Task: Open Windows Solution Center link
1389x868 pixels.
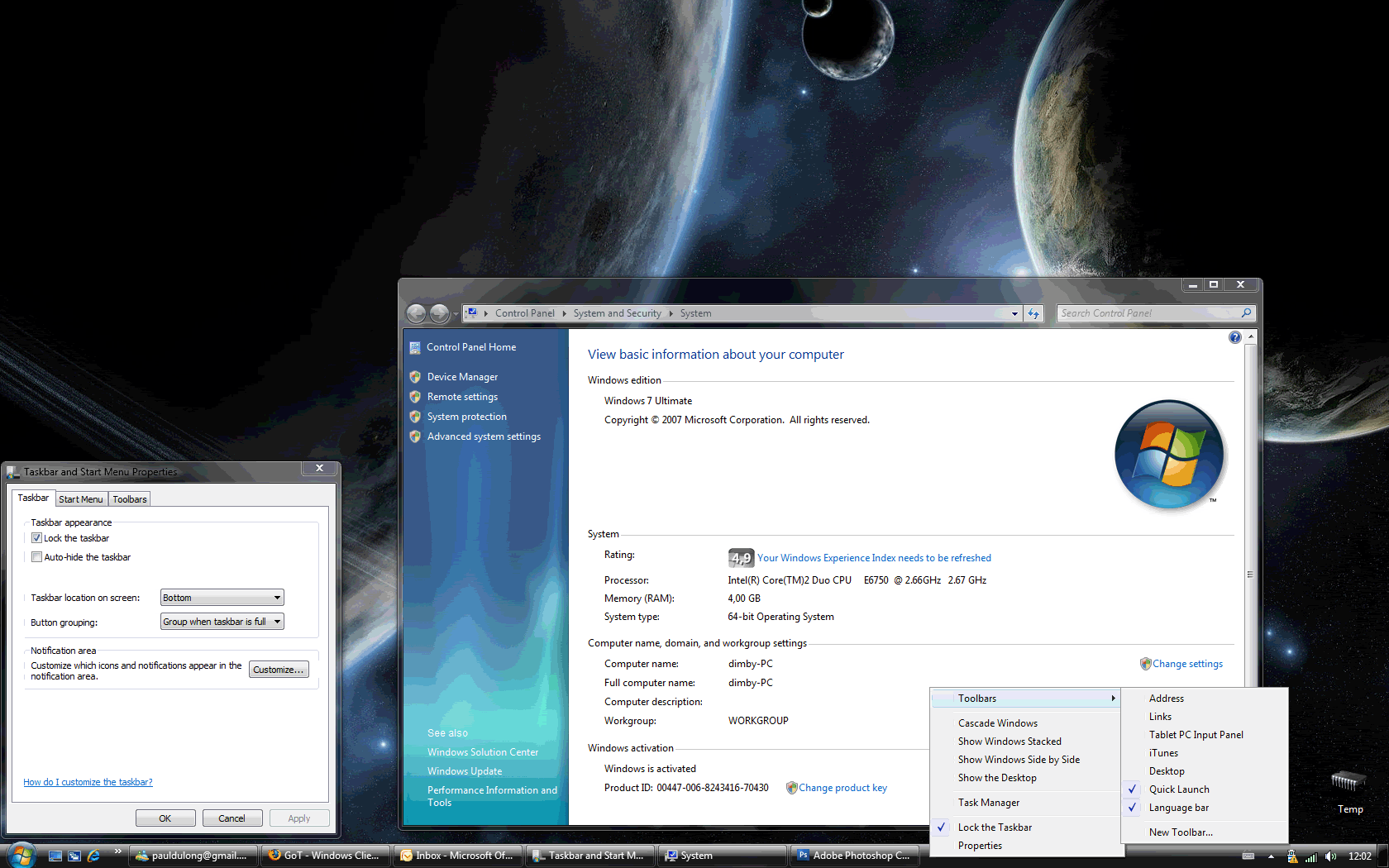Action: pos(483,752)
